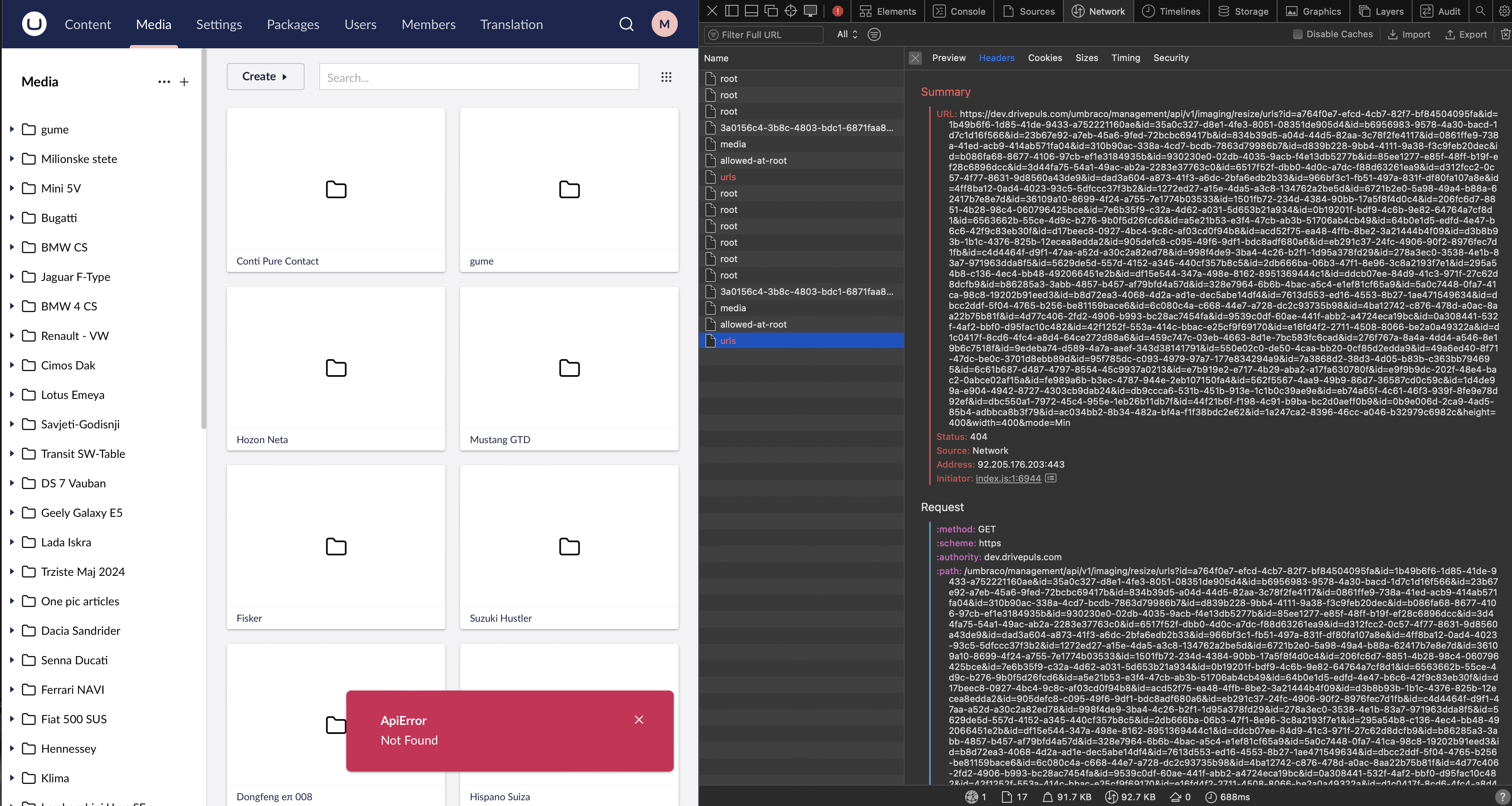Go to the Content section
The width and height of the screenshot is (1512, 806).
point(88,24)
